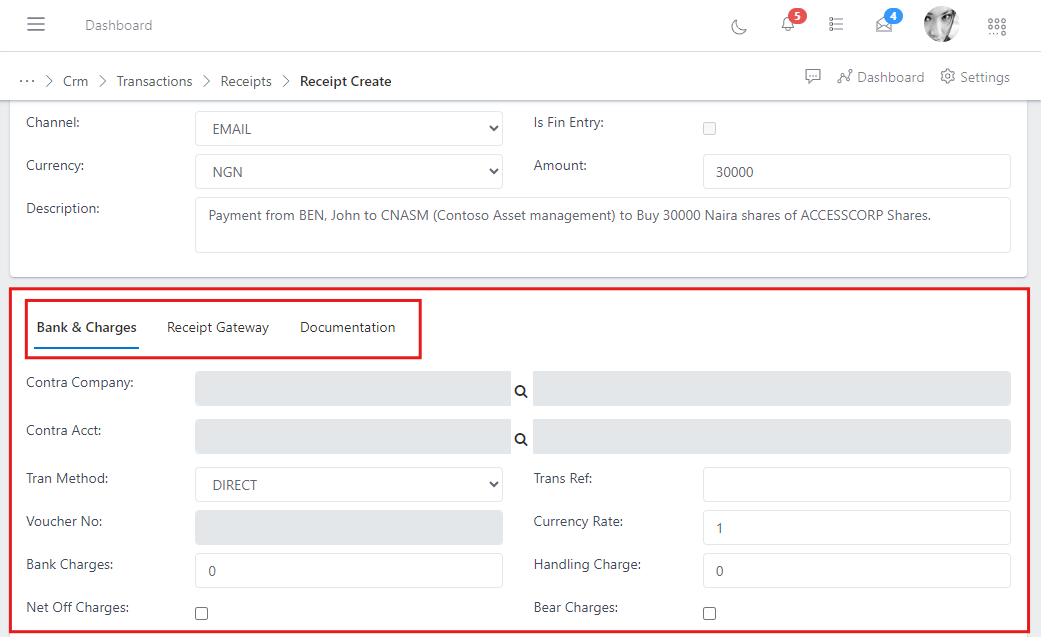Click the profile avatar picture
Image resolution: width=1041 pixels, height=637 pixels.
941,24
